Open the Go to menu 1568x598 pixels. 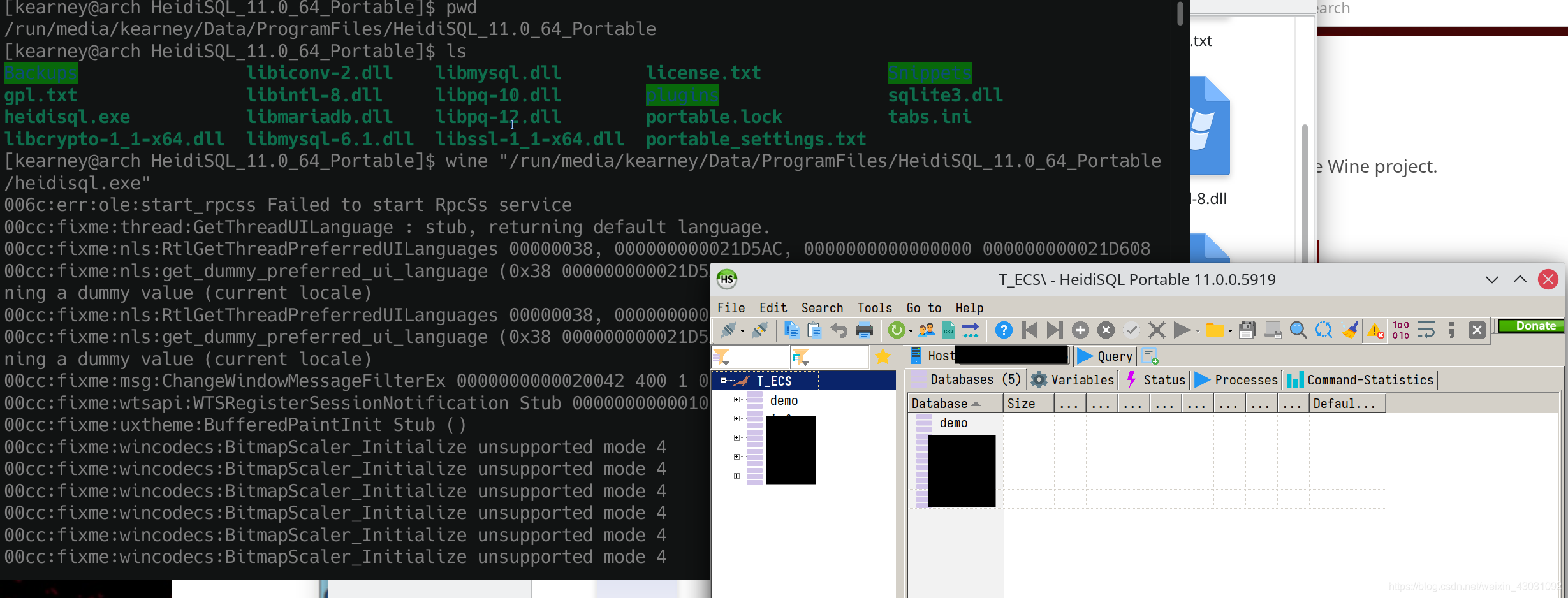pyautogui.click(x=924, y=308)
